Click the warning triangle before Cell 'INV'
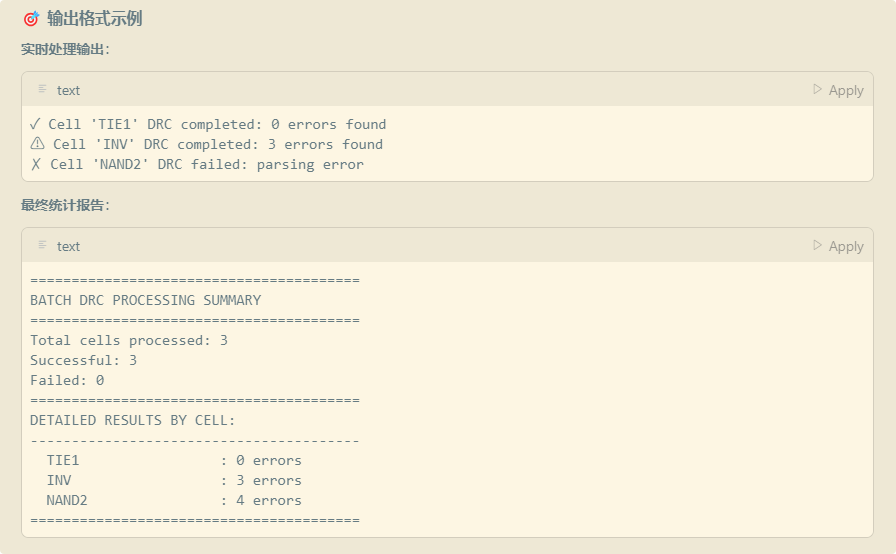Image resolution: width=896 pixels, height=554 pixels. coord(37,143)
